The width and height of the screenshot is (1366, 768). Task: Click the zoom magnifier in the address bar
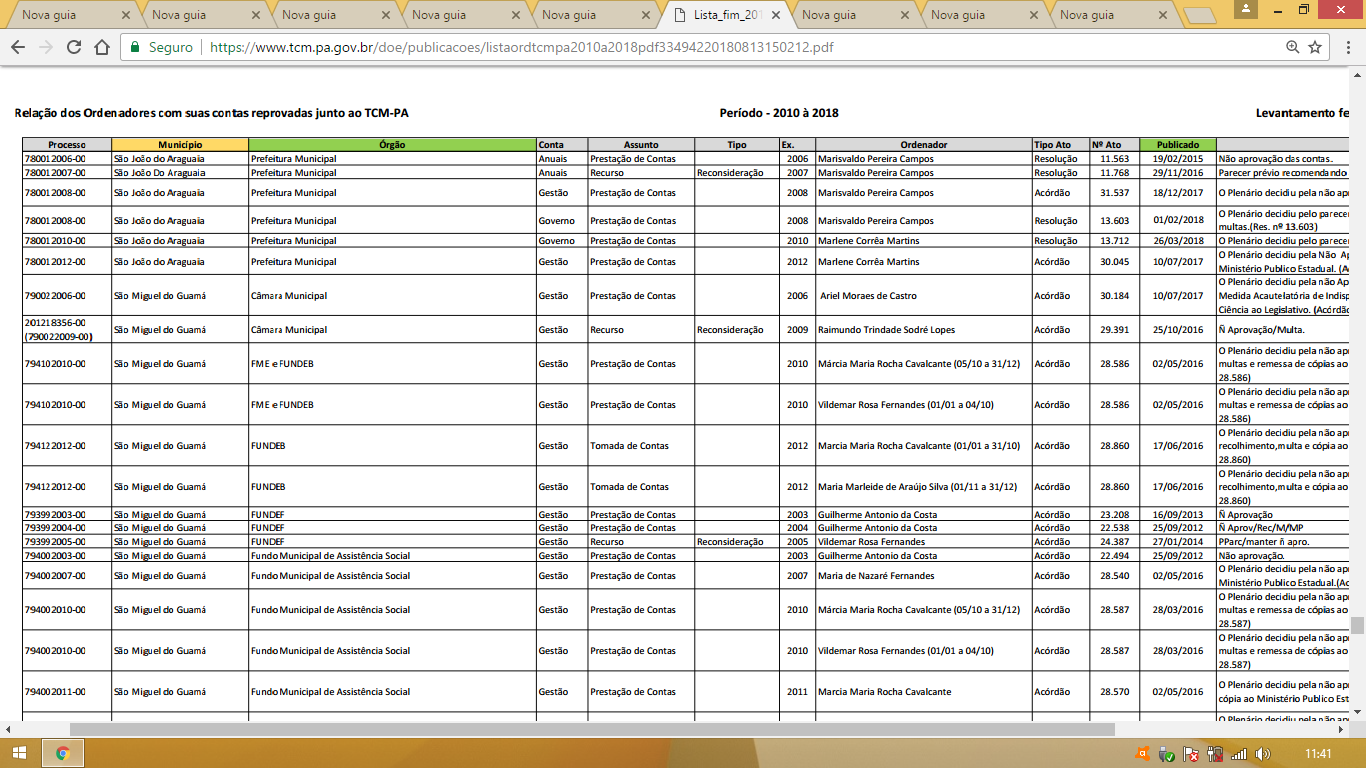coord(1292,47)
